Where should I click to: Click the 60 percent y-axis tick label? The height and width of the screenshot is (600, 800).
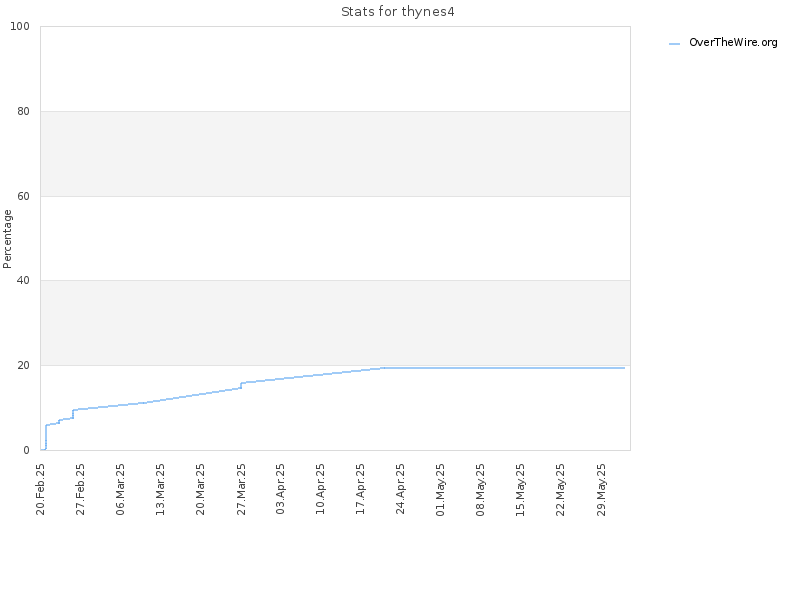point(23,196)
